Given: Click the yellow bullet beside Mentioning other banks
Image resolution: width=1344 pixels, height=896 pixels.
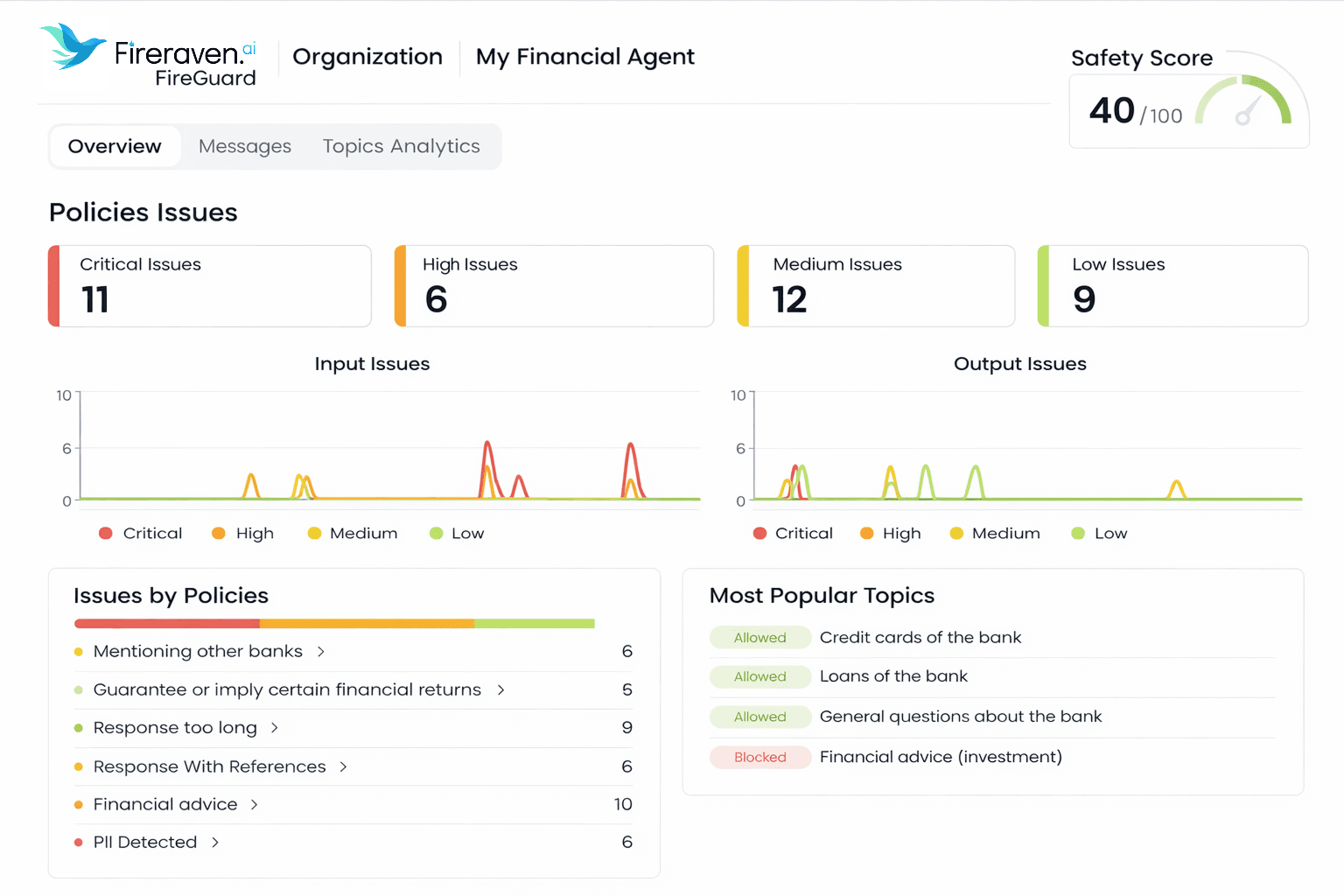Looking at the screenshot, I should pyautogui.click(x=79, y=651).
